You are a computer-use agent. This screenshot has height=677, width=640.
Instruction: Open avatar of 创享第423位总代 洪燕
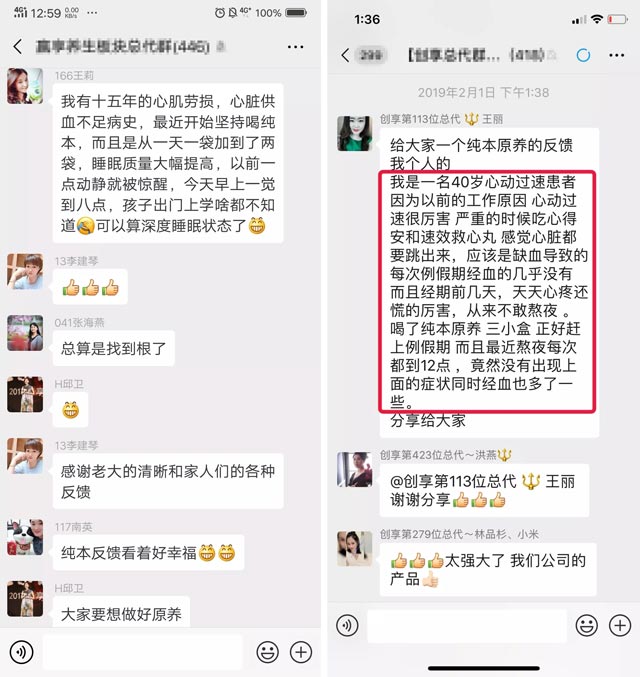click(x=355, y=469)
